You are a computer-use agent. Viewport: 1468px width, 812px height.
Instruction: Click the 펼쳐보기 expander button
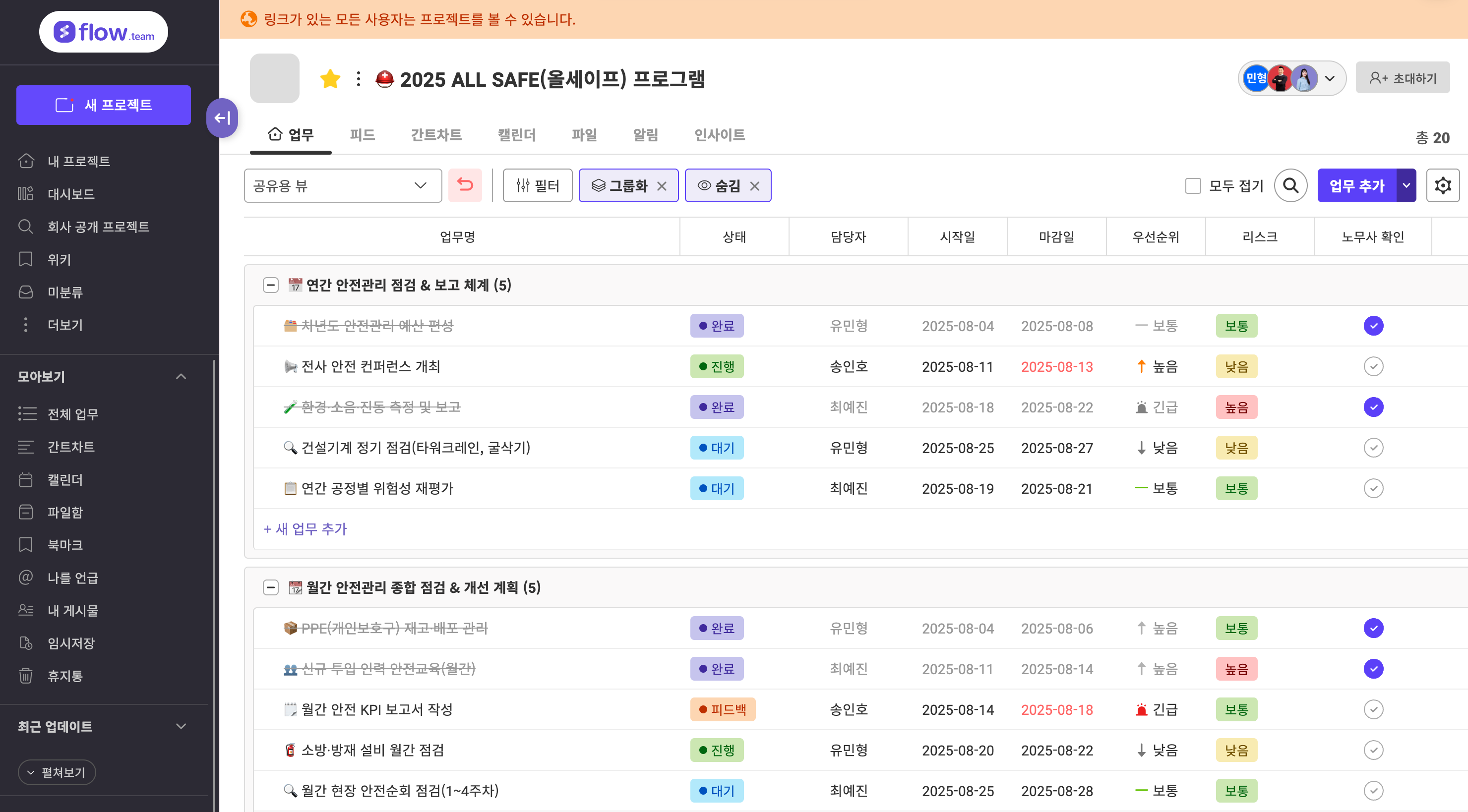point(57,772)
